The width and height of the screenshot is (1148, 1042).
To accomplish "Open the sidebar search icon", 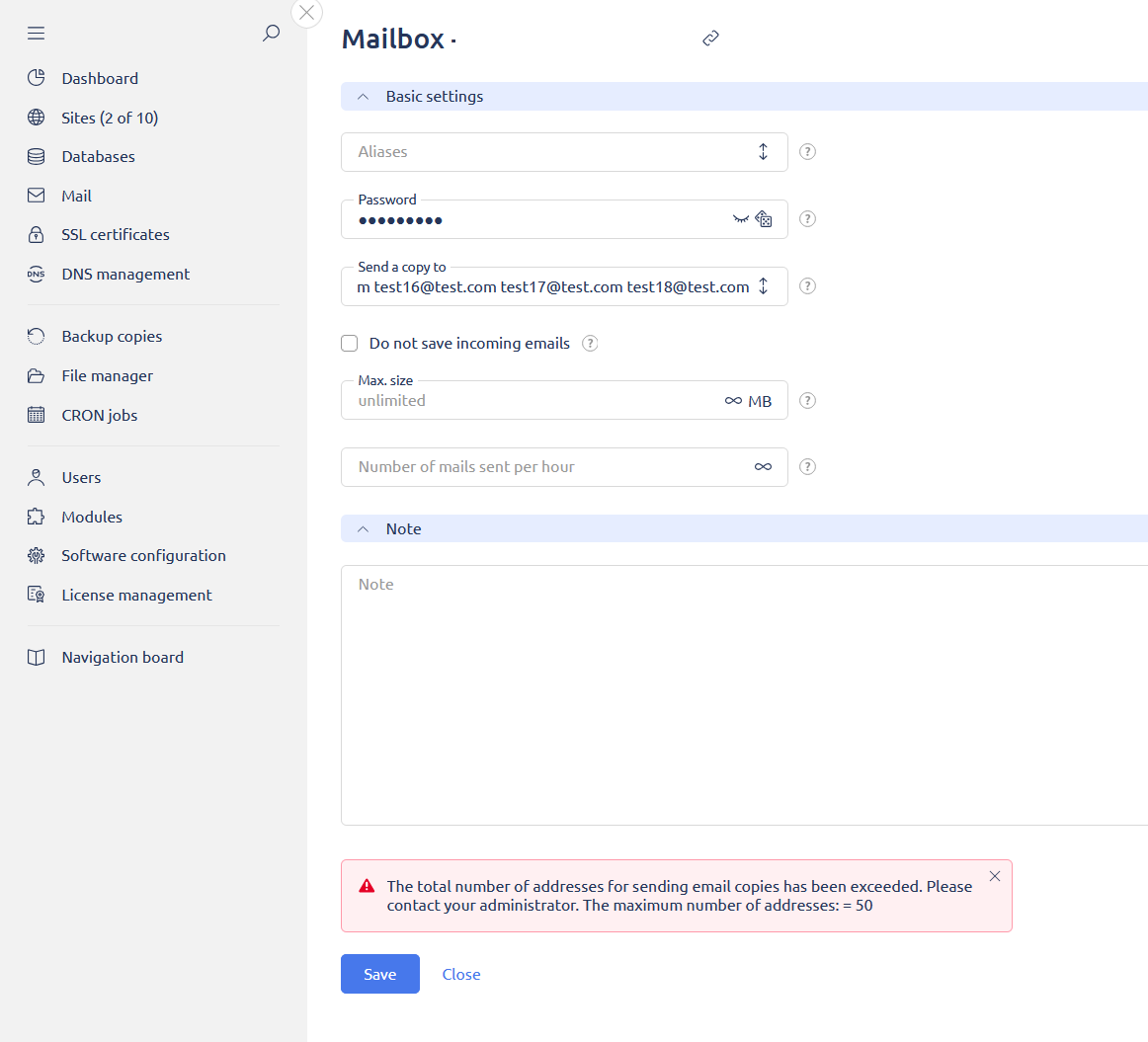I will pyautogui.click(x=271, y=34).
